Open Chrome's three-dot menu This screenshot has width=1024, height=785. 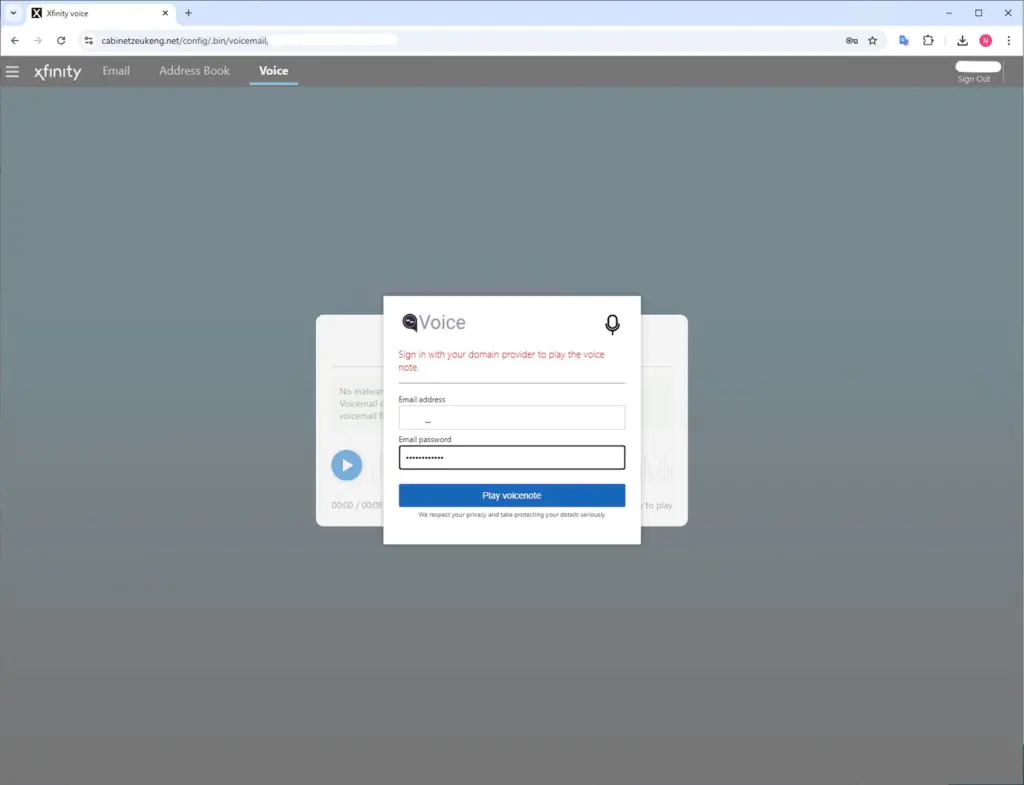tap(1008, 41)
